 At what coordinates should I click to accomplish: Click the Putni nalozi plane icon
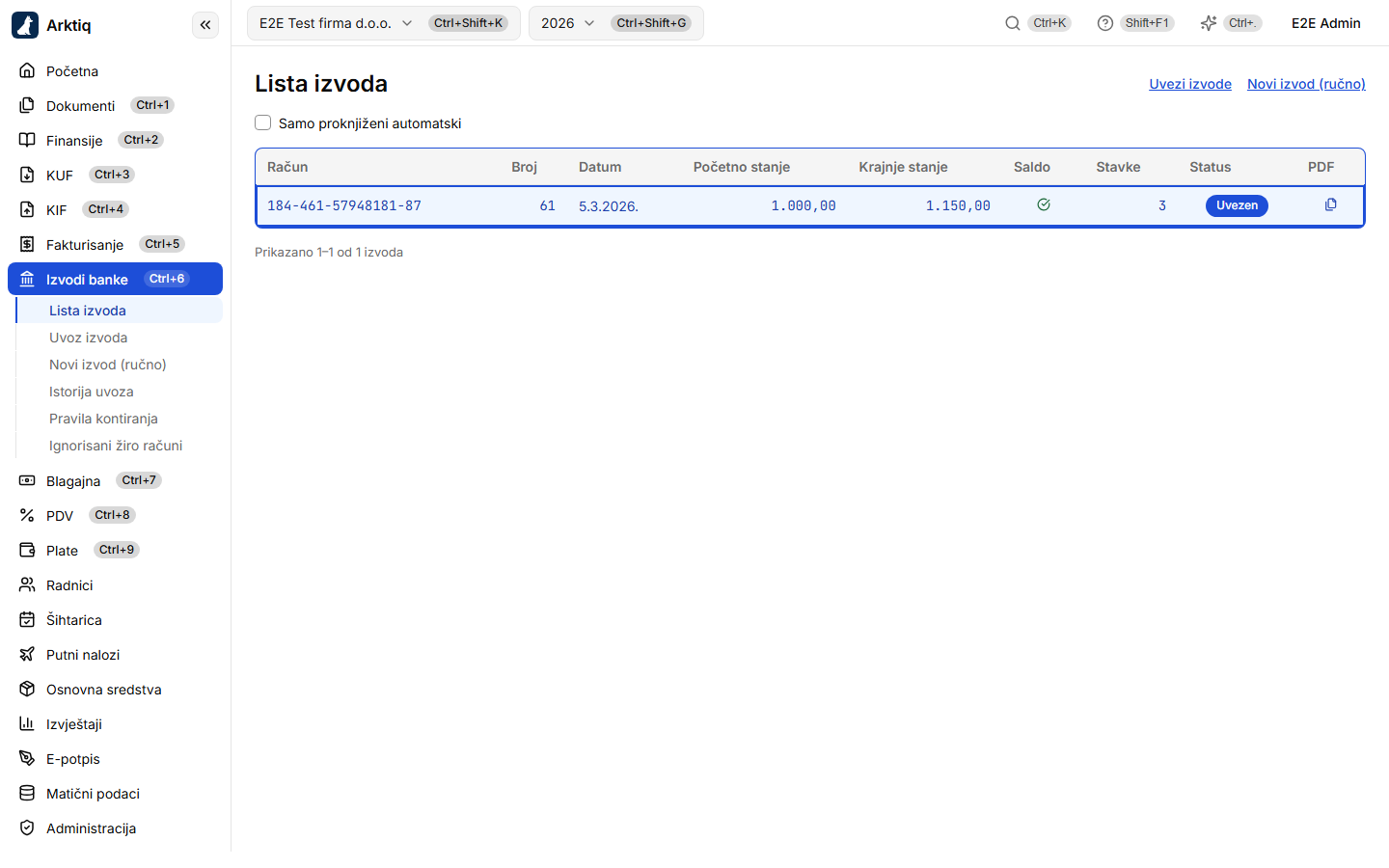27,654
